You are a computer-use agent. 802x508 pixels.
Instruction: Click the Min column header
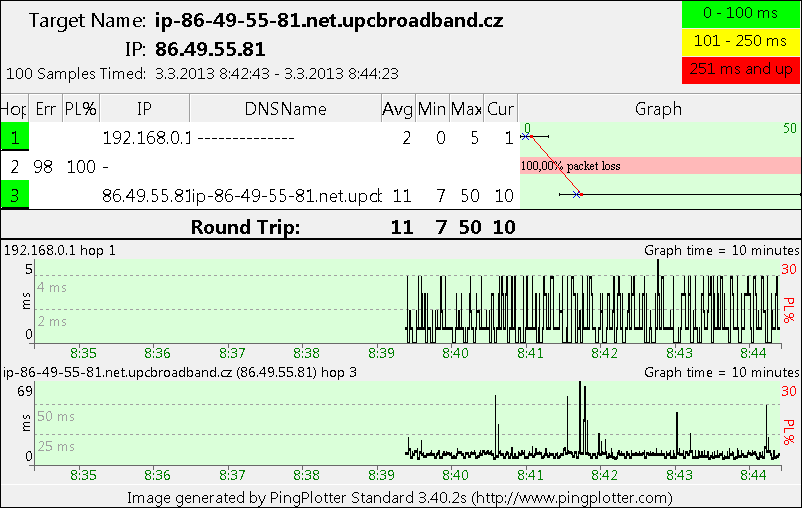point(432,108)
